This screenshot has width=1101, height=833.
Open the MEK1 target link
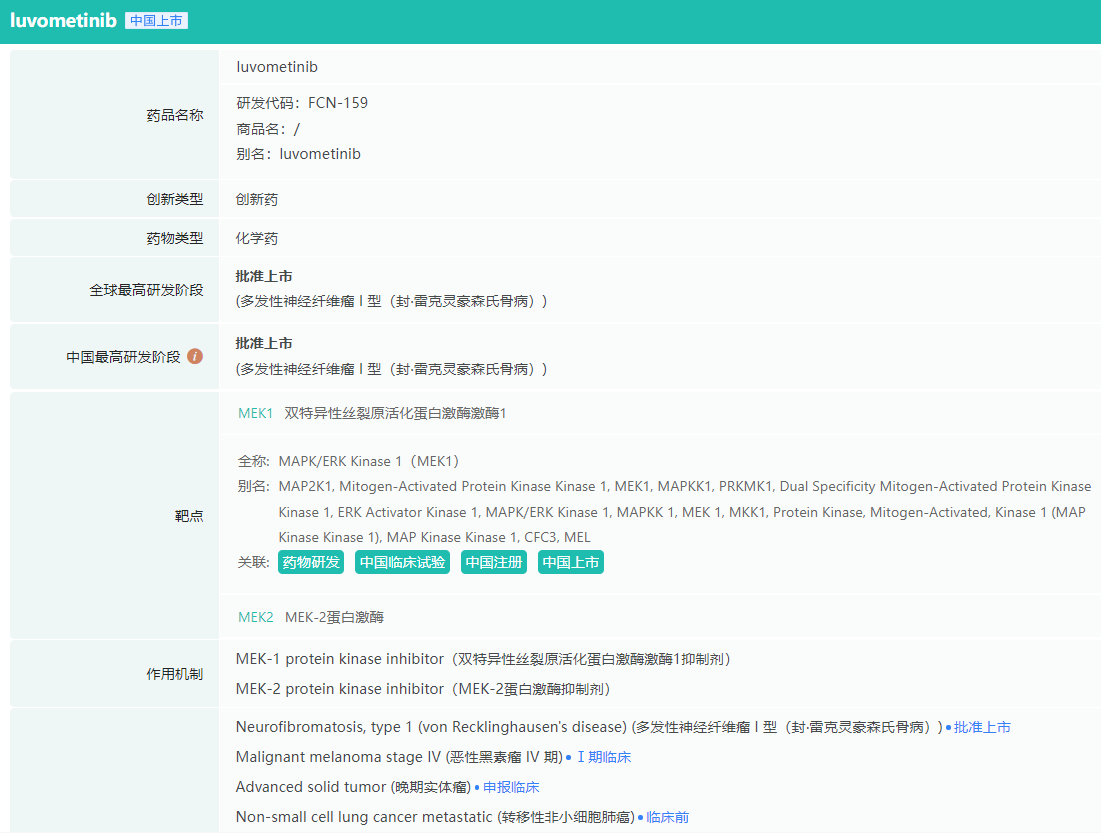click(x=255, y=413)
